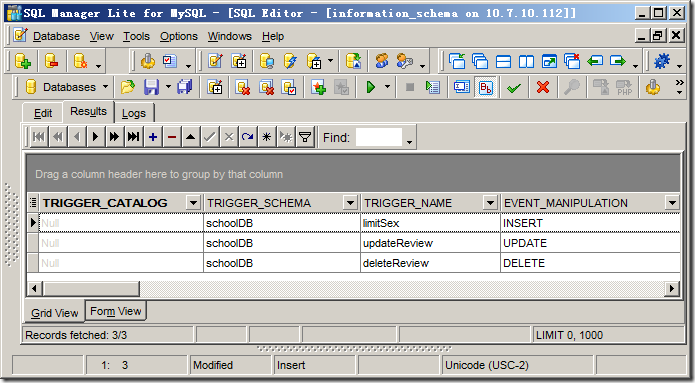The image size is (695, 383).
Task: Click the Open file folder icon
Action: [x=128, y=87]
